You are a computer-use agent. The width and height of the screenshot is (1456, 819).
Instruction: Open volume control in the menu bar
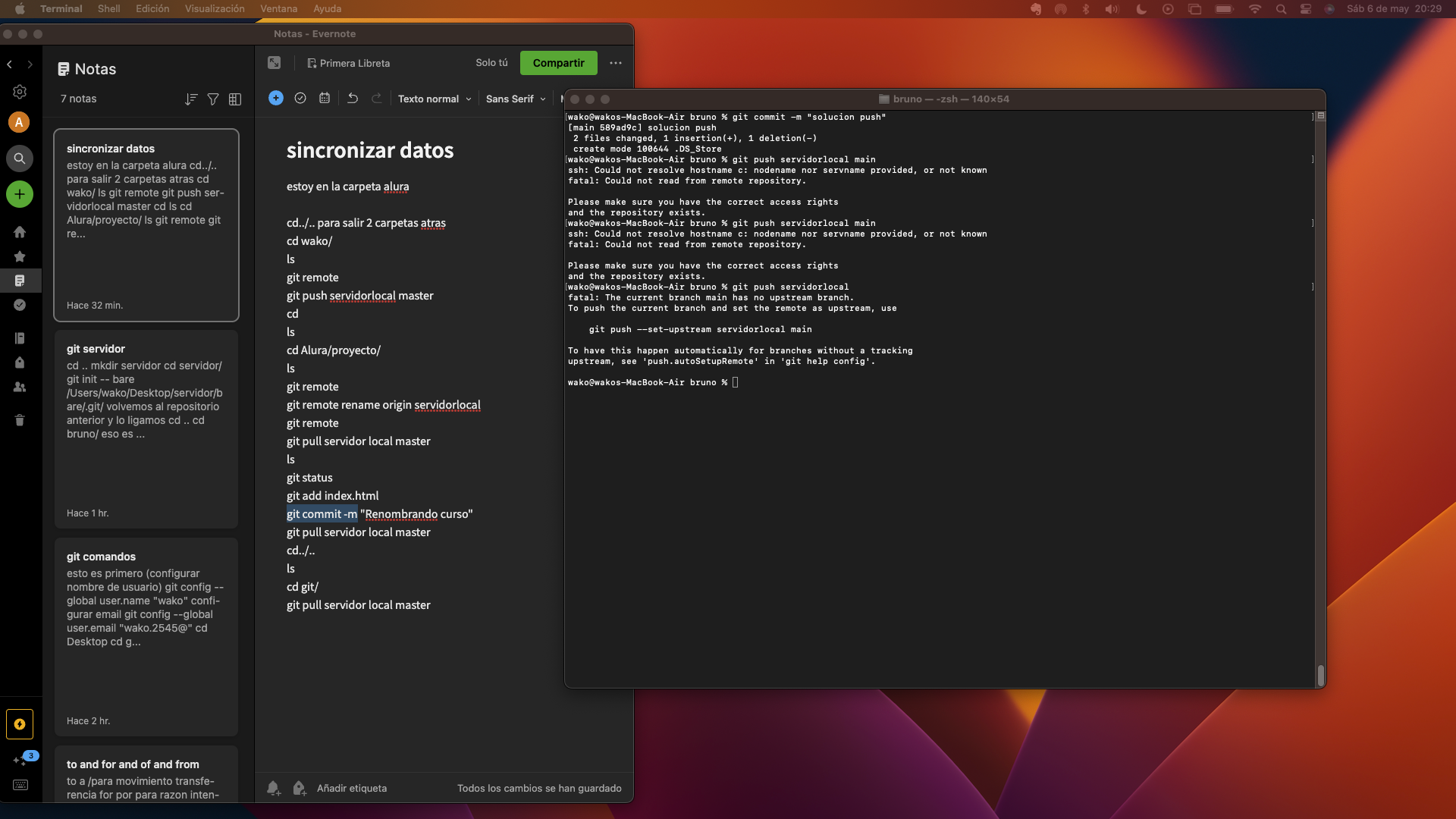(1112, 9)
